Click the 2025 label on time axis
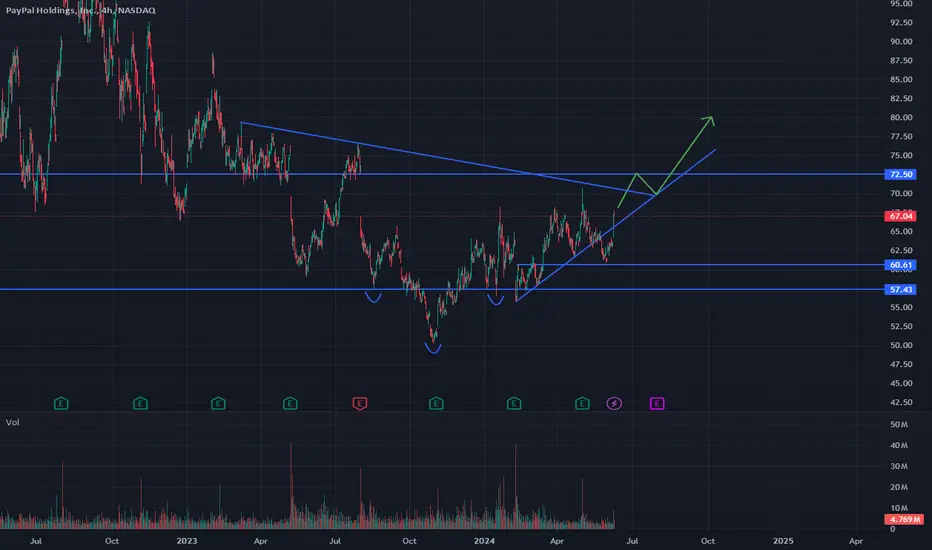Screen dimensions: 932x550 click(x=783, y=540)
